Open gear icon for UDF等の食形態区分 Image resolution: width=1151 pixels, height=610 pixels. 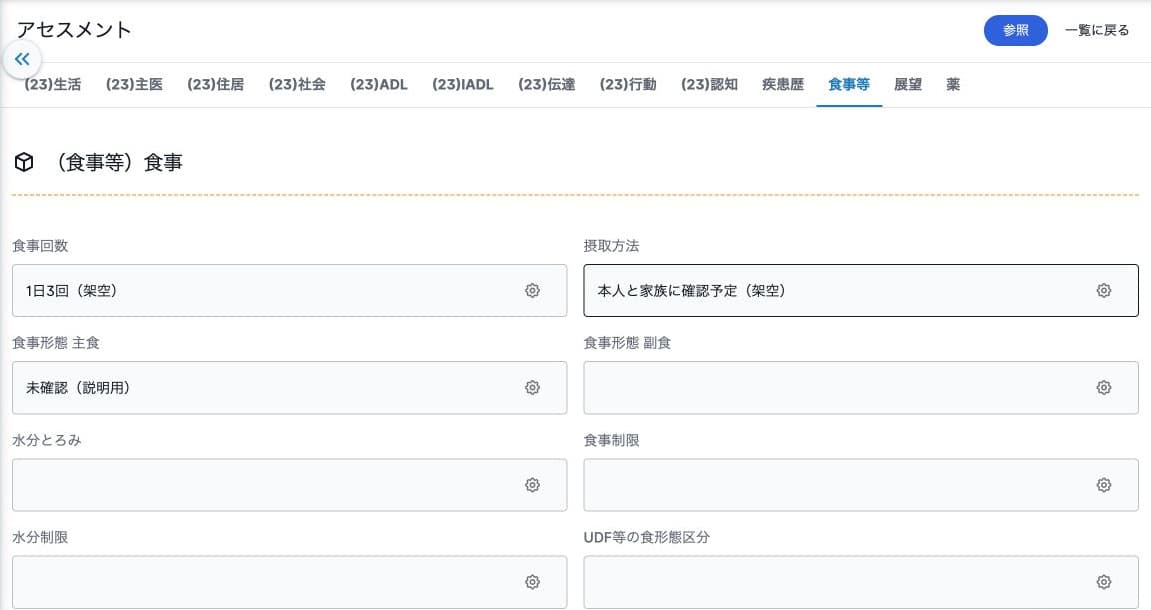click(1103, 582)
